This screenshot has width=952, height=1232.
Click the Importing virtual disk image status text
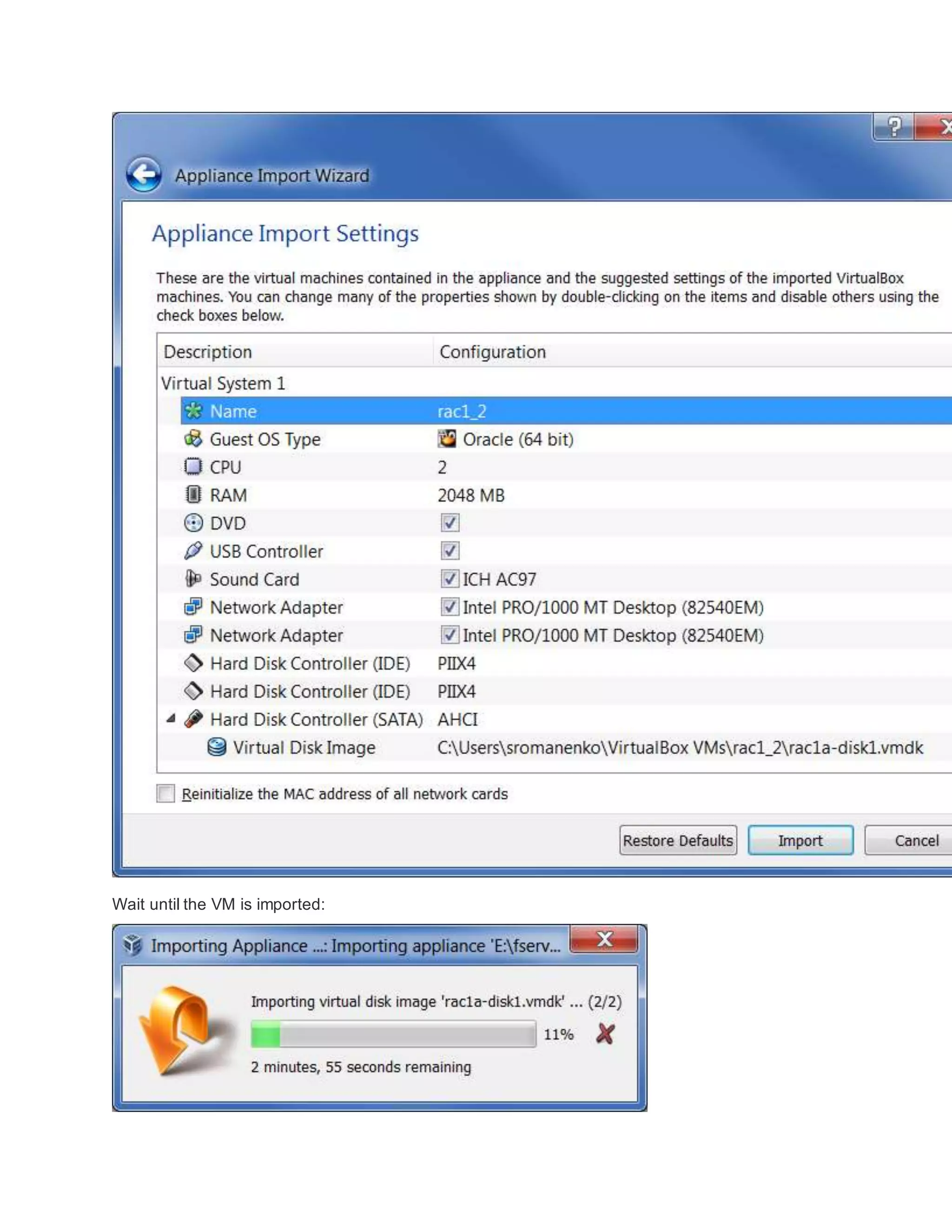(436, 1001)
